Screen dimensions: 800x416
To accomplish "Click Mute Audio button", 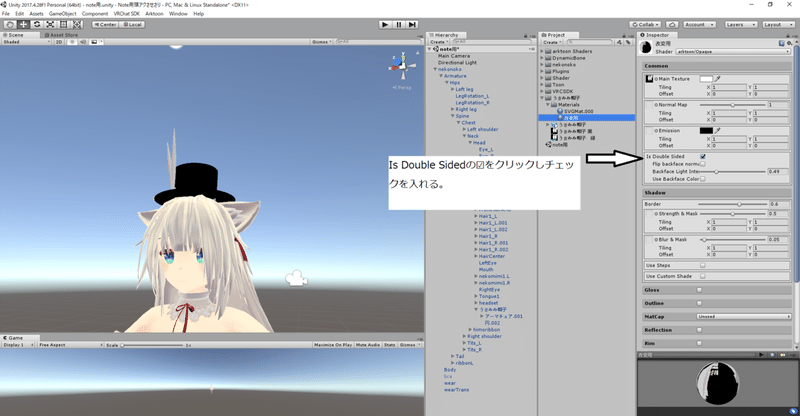I will pyautogui.click(x=368, y=345).
